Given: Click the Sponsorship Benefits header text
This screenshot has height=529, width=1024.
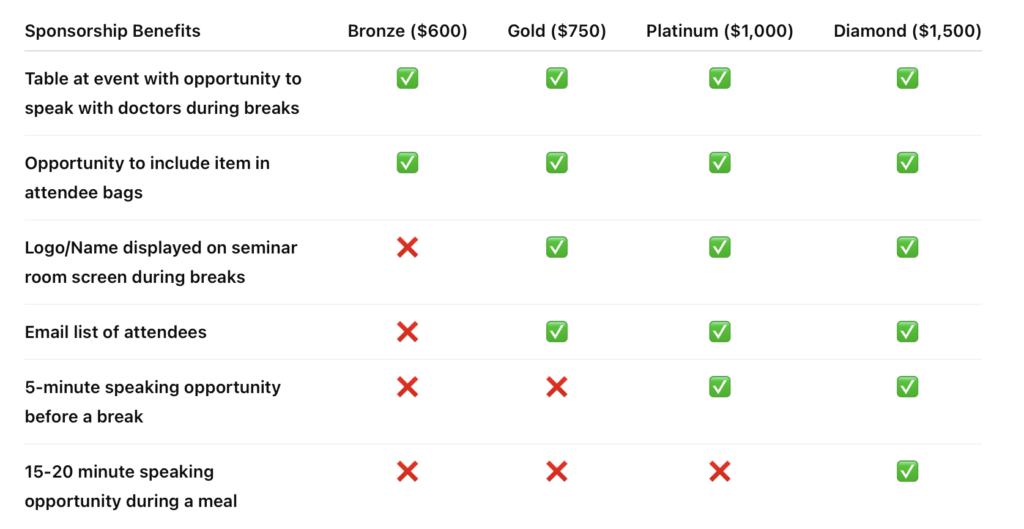Looking at the screenshot, I should click(112, 31).
